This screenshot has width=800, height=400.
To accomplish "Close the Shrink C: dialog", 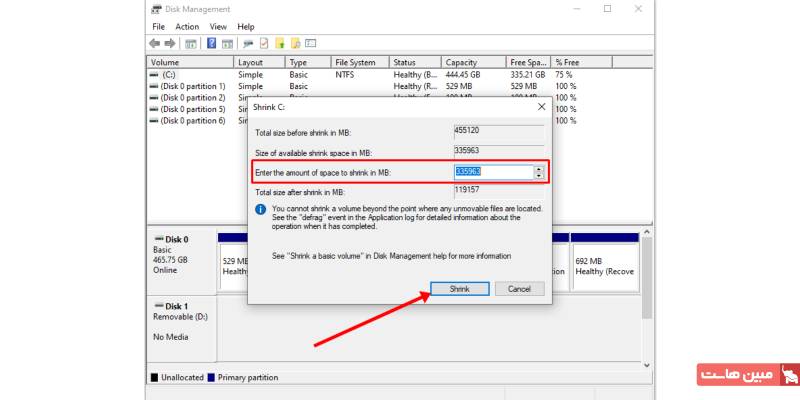I will [x=542, y=106].
